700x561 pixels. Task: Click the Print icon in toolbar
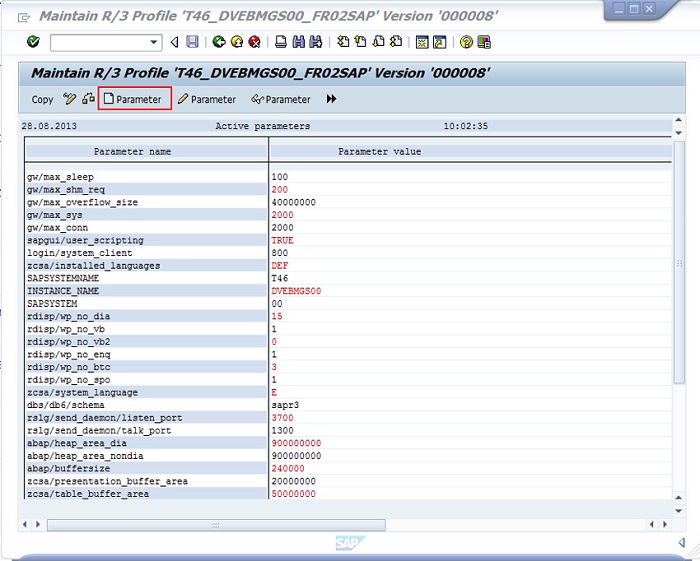[281, 42]
